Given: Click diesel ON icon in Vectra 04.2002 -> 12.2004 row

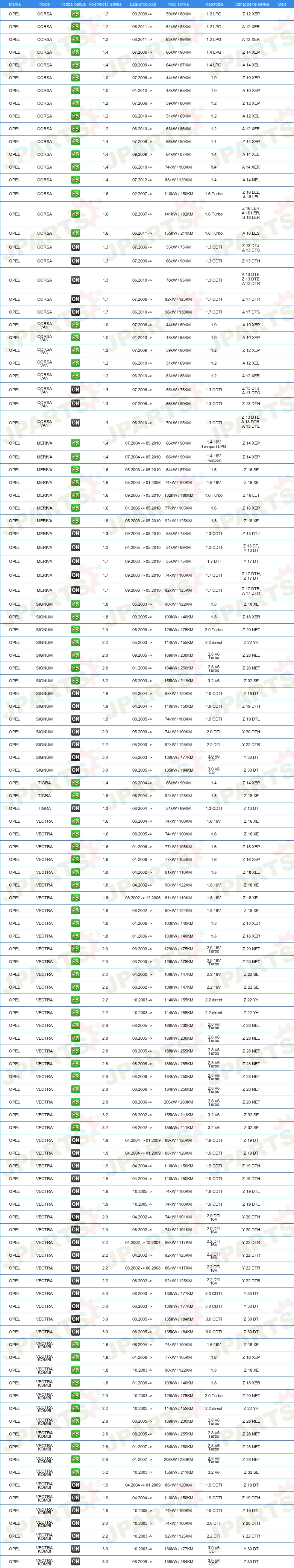Looking at the screenshot, I should click(75, 1242).
